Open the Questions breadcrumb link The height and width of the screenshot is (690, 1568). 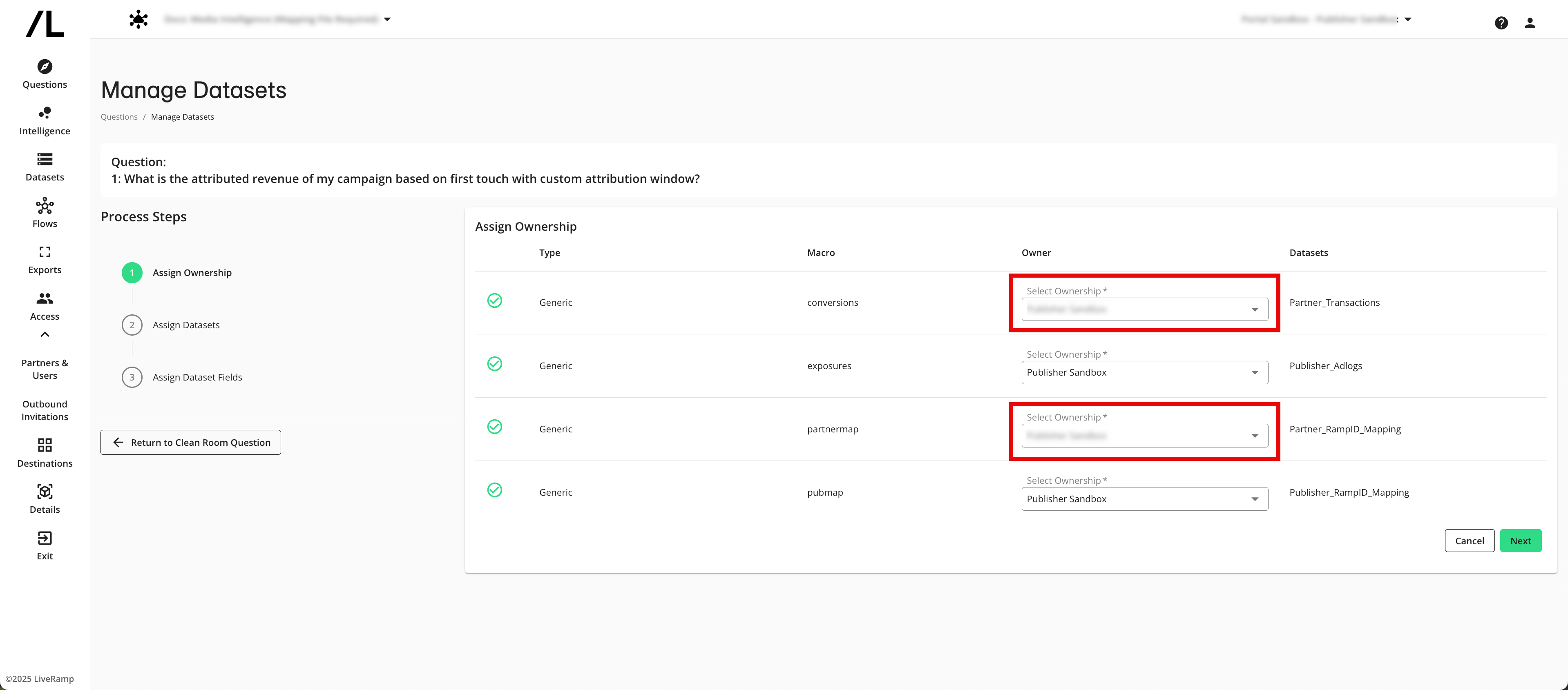[x=119, y=116]
